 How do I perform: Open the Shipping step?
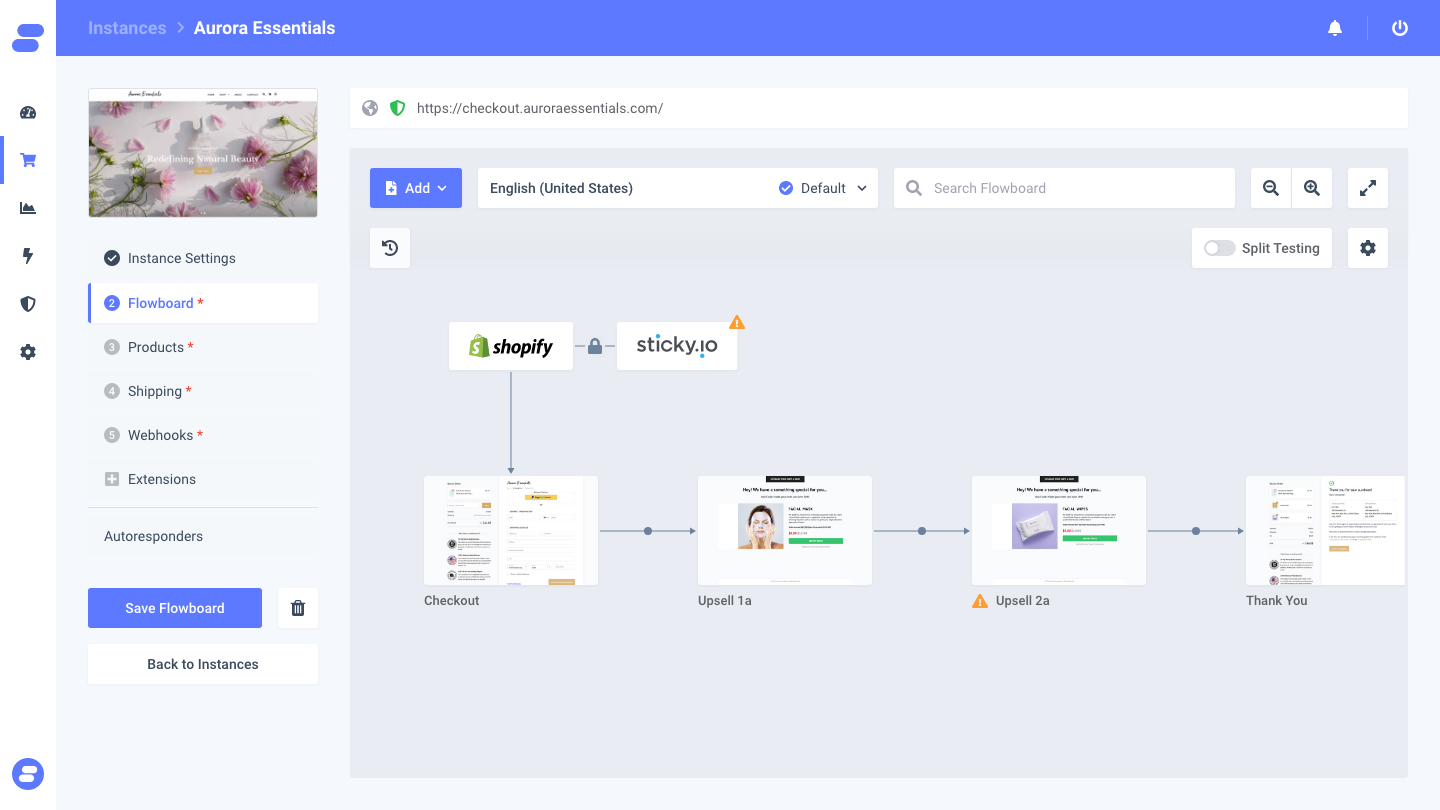click(203, 391)
